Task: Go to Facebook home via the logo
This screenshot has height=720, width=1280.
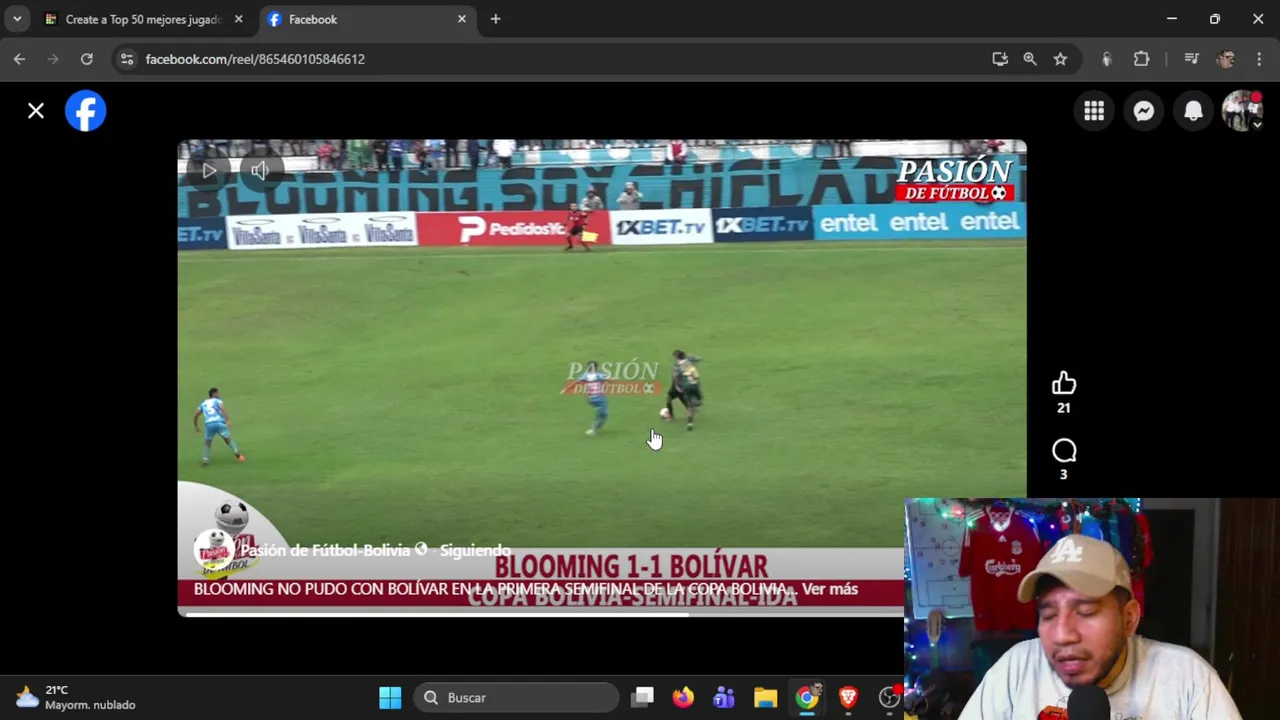Action: click(x=86, y=111)
